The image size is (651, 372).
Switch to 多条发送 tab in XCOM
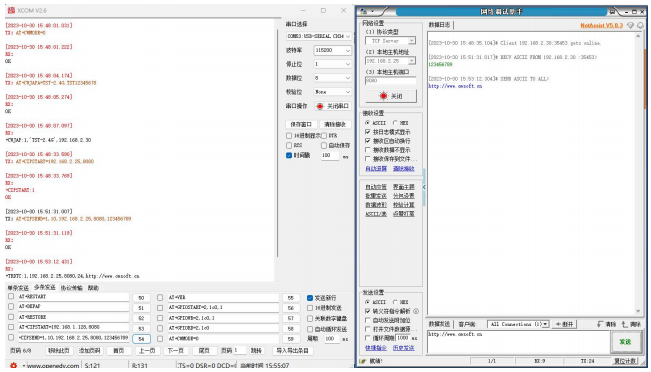(x=45, y=287)
